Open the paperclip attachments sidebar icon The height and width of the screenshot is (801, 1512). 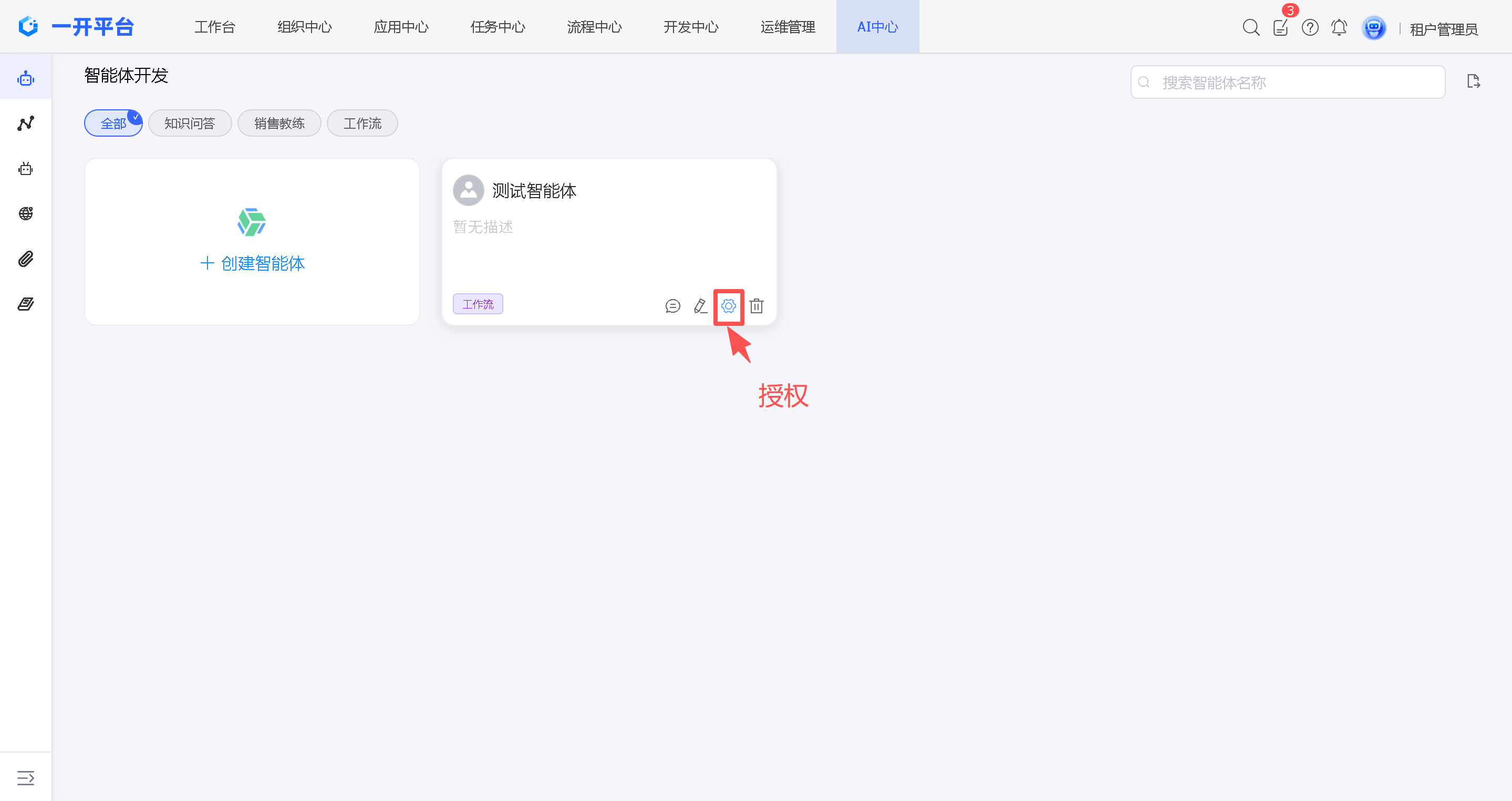click(26, 259)
